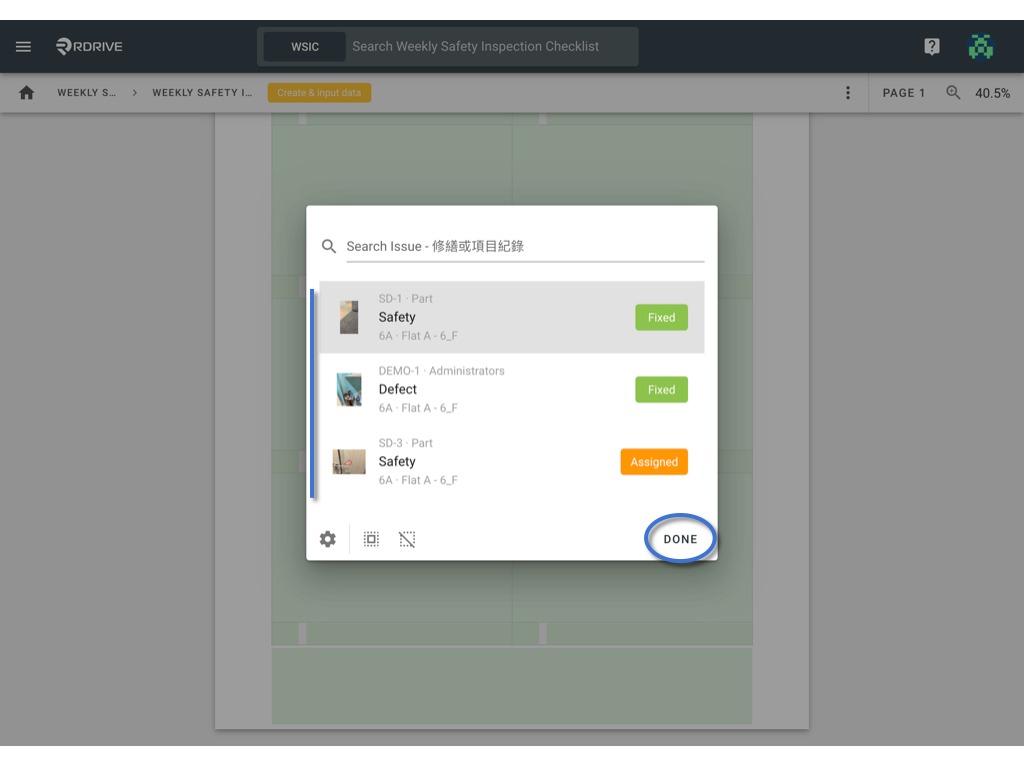The width and height of the screenshot is (1024, 768).
Task: Focus the Search Weekly Safety Inspection Checklist field
Action: pos(490,46)
